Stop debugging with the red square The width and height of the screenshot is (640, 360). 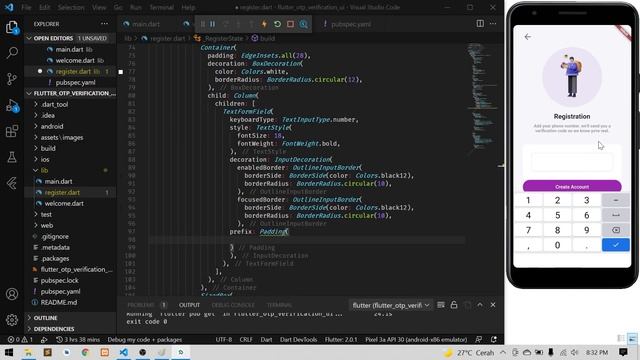tap(290, 24)
